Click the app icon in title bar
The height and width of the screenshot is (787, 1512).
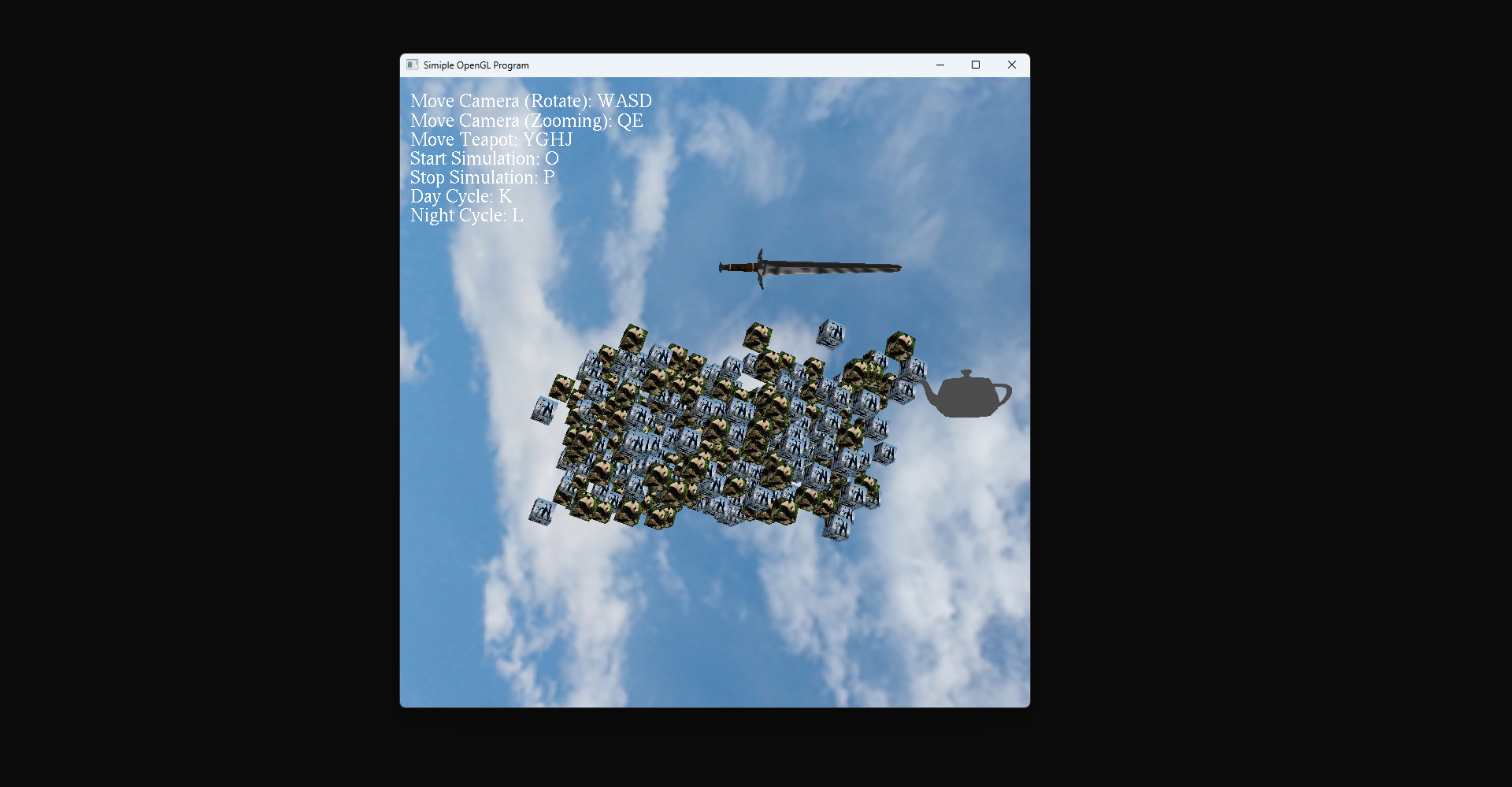click(412, 65)
